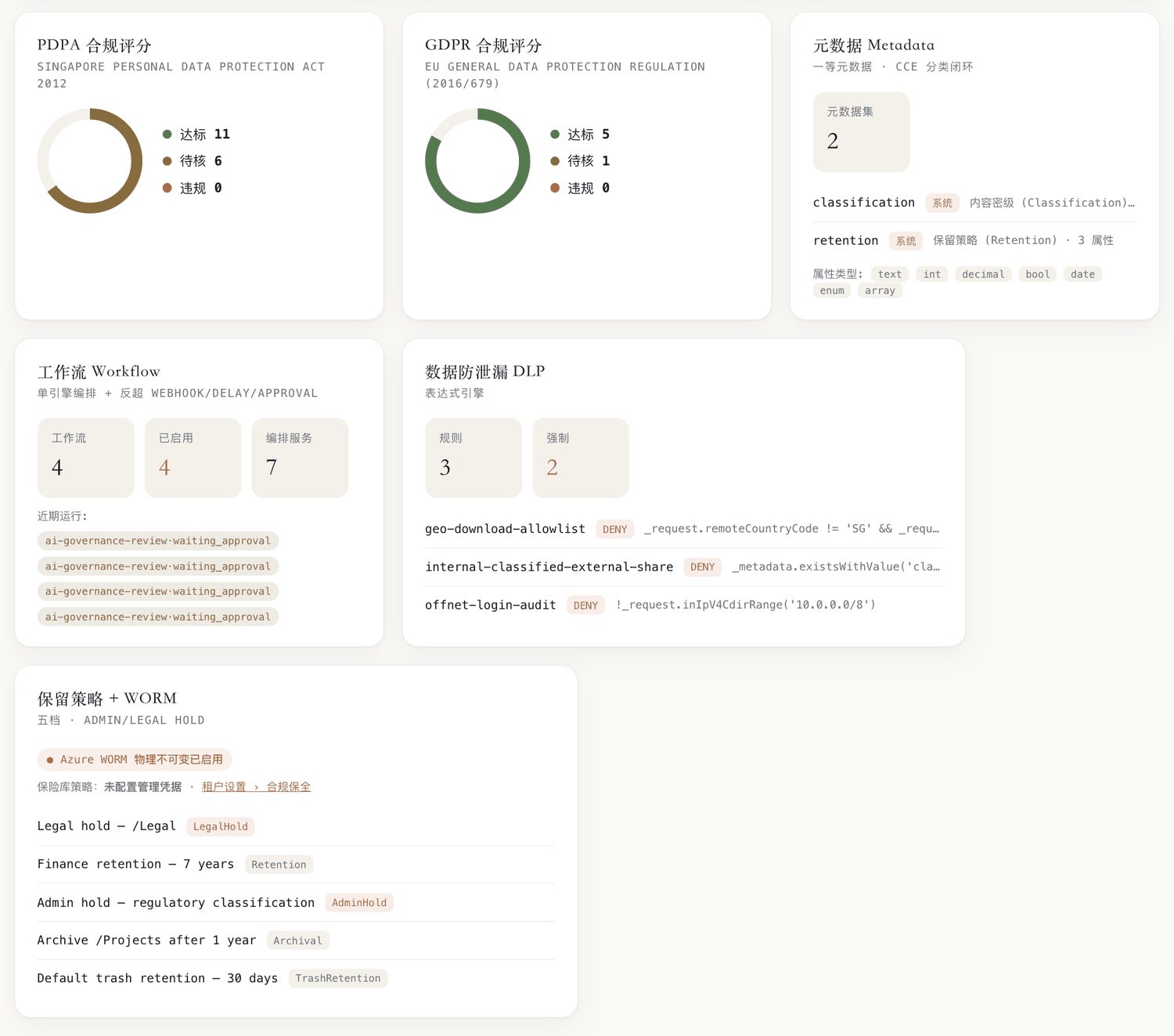This screenshot has width=1174, height=1036.
Task: Click DENY badge for geo-download-allowlist
Action: coord(614,529)
